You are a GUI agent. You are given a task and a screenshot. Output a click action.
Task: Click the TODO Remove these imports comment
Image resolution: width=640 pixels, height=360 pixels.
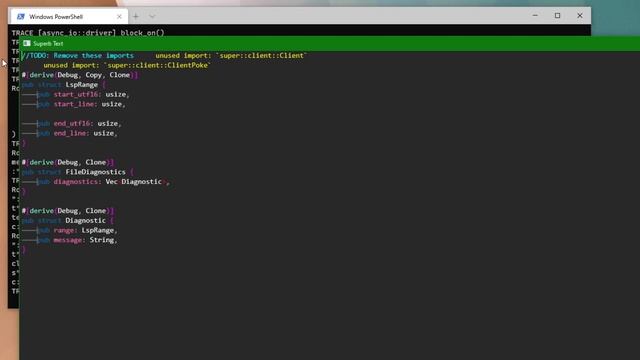click(78, 56)
